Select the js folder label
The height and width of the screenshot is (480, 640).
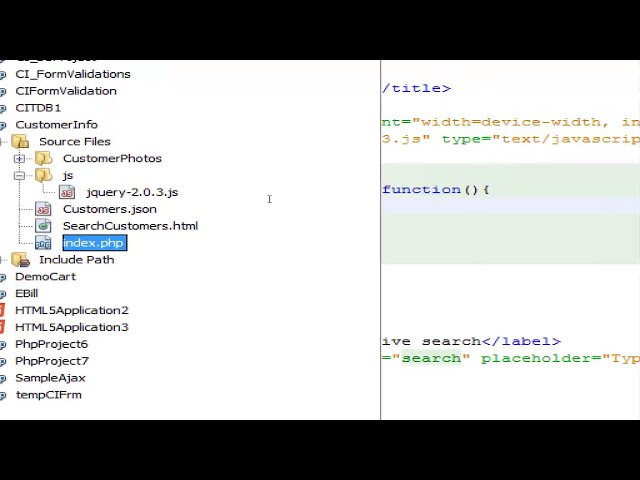point(68,176)
